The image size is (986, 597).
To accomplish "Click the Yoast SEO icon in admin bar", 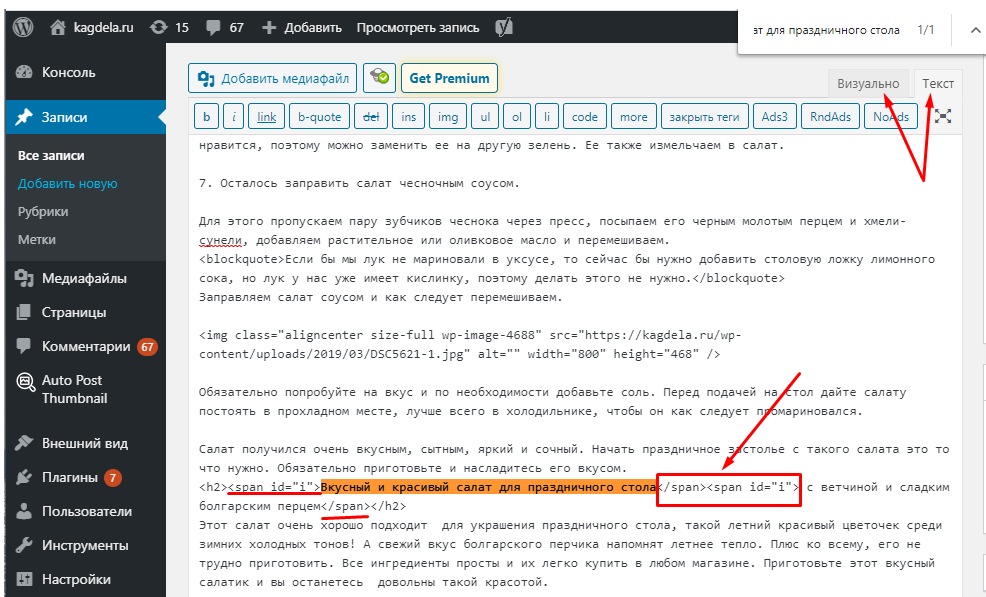I will (505, 27).
